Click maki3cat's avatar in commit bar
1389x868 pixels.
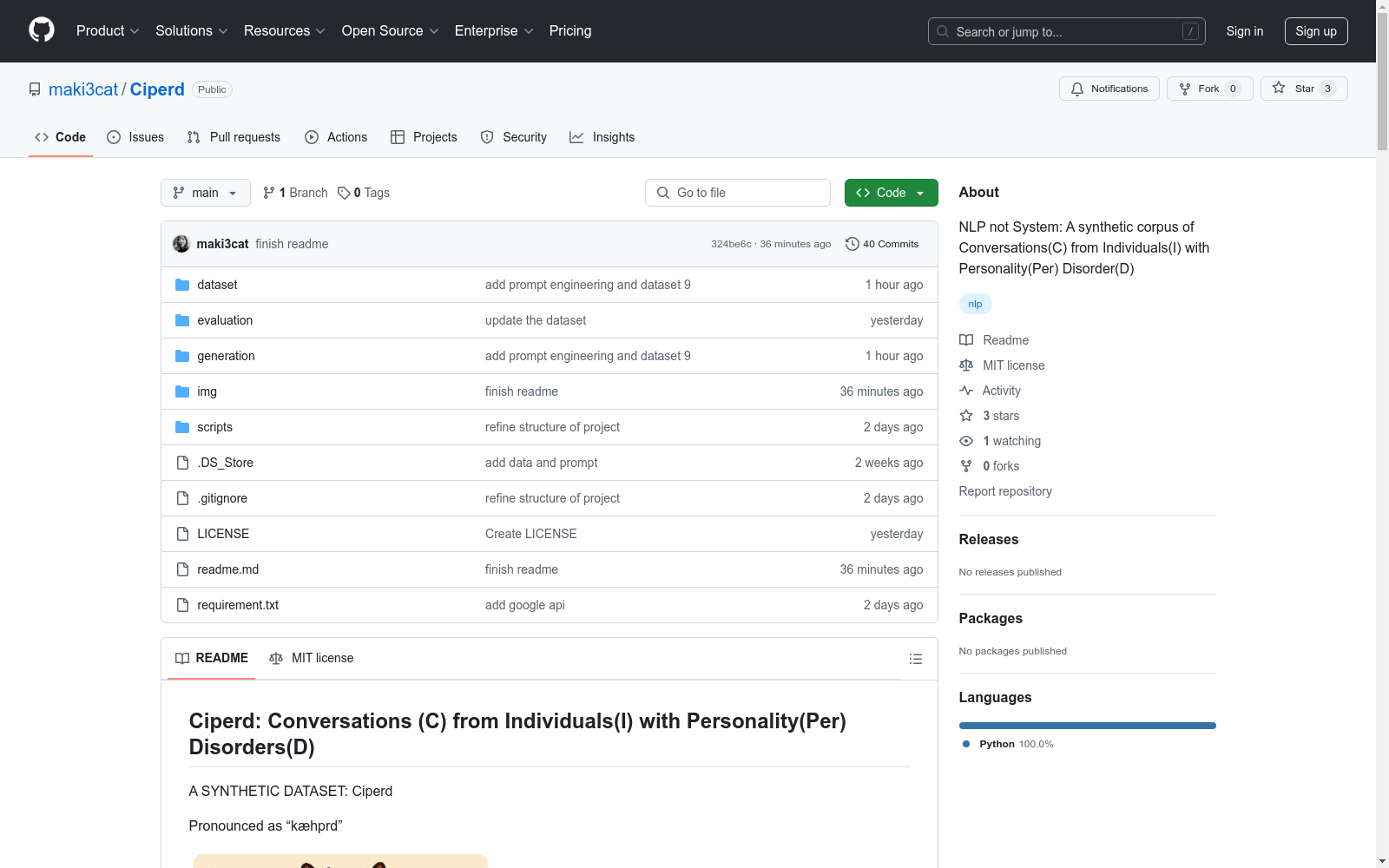coord(181,244)
